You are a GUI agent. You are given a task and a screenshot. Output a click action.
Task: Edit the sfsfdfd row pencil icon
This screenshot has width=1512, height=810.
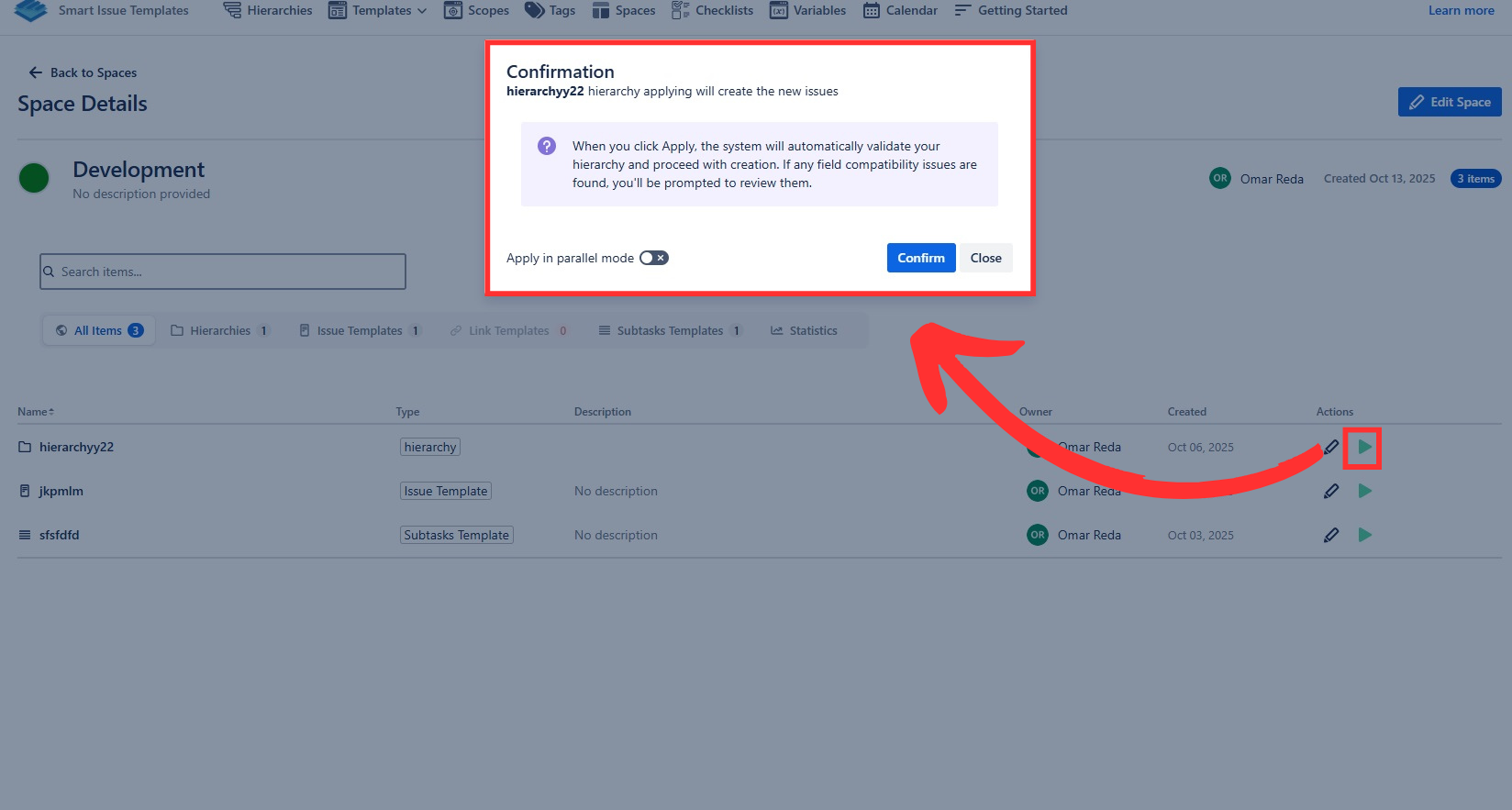(x=1331, y=535)
